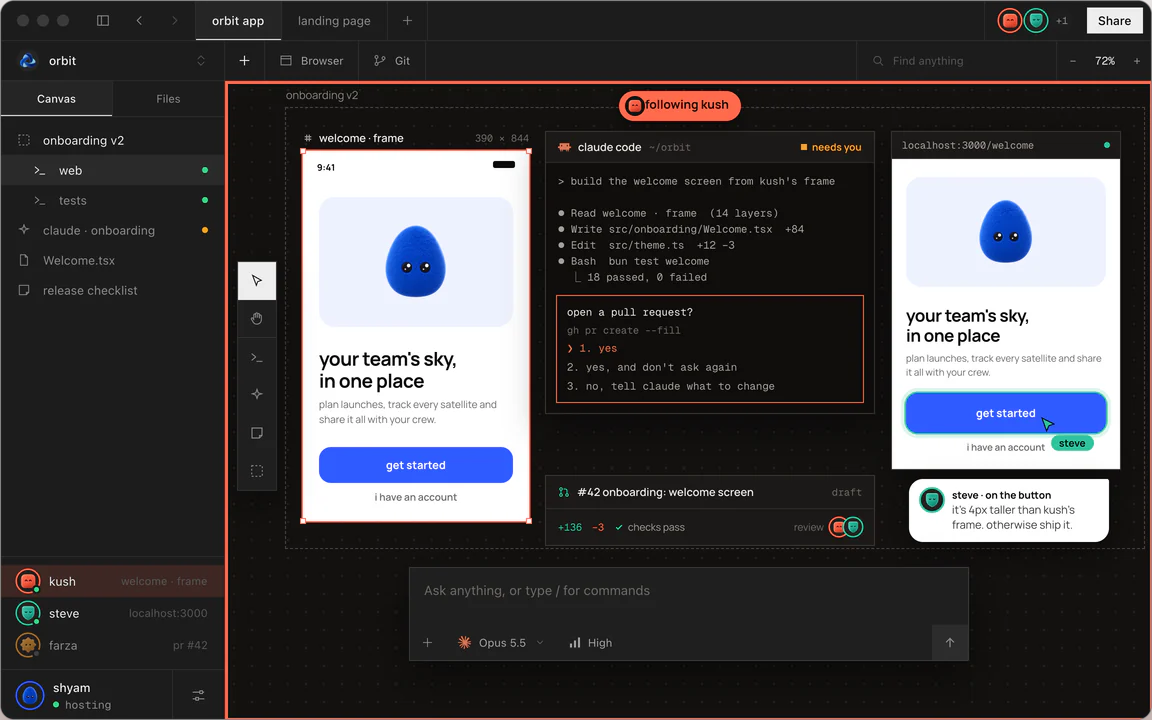
Task: Click the following kush badge
Action: pos(680,105)
